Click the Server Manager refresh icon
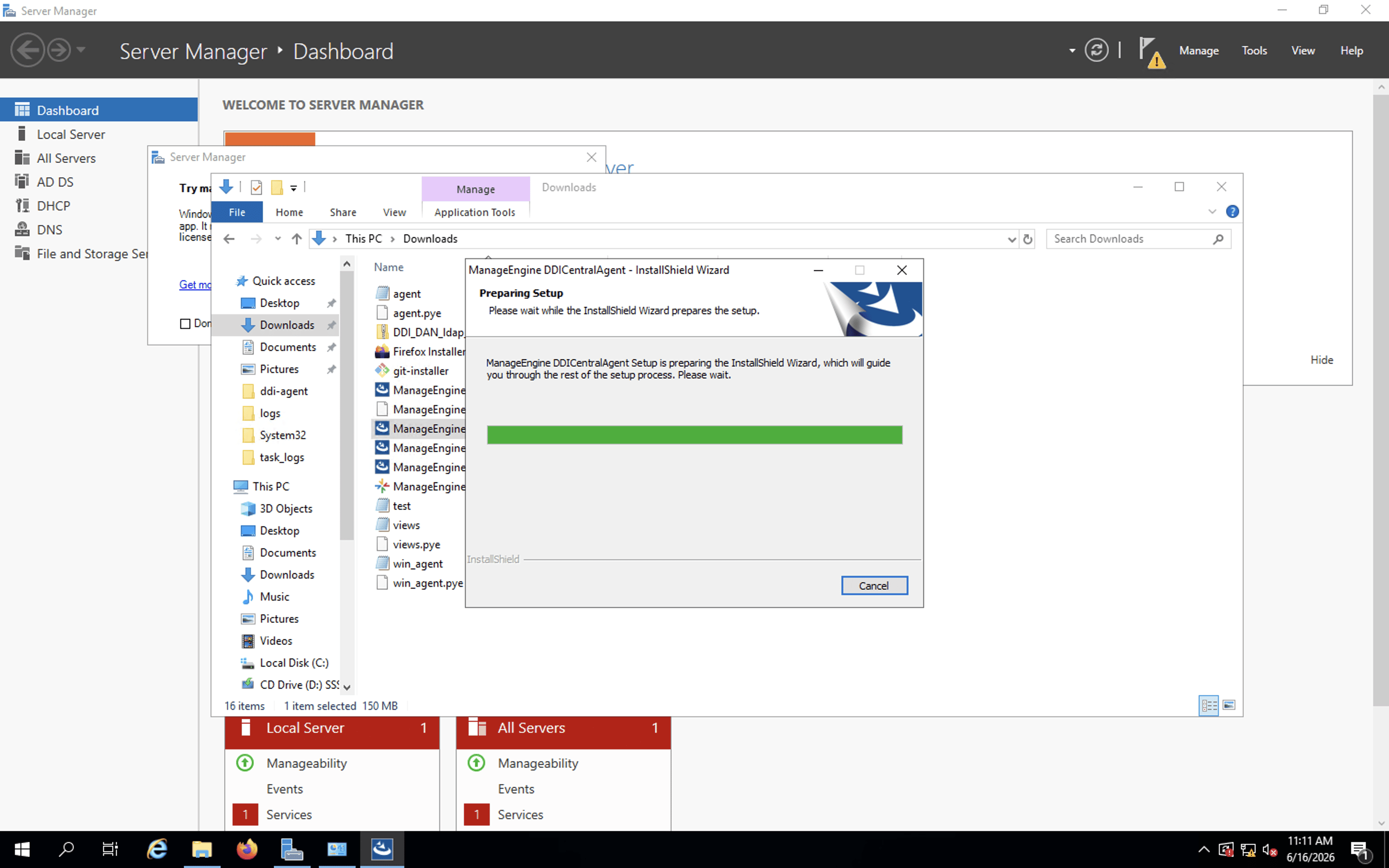Image resolution: width=1389 pixels, height=868 pixels. tap(1096, 51)
